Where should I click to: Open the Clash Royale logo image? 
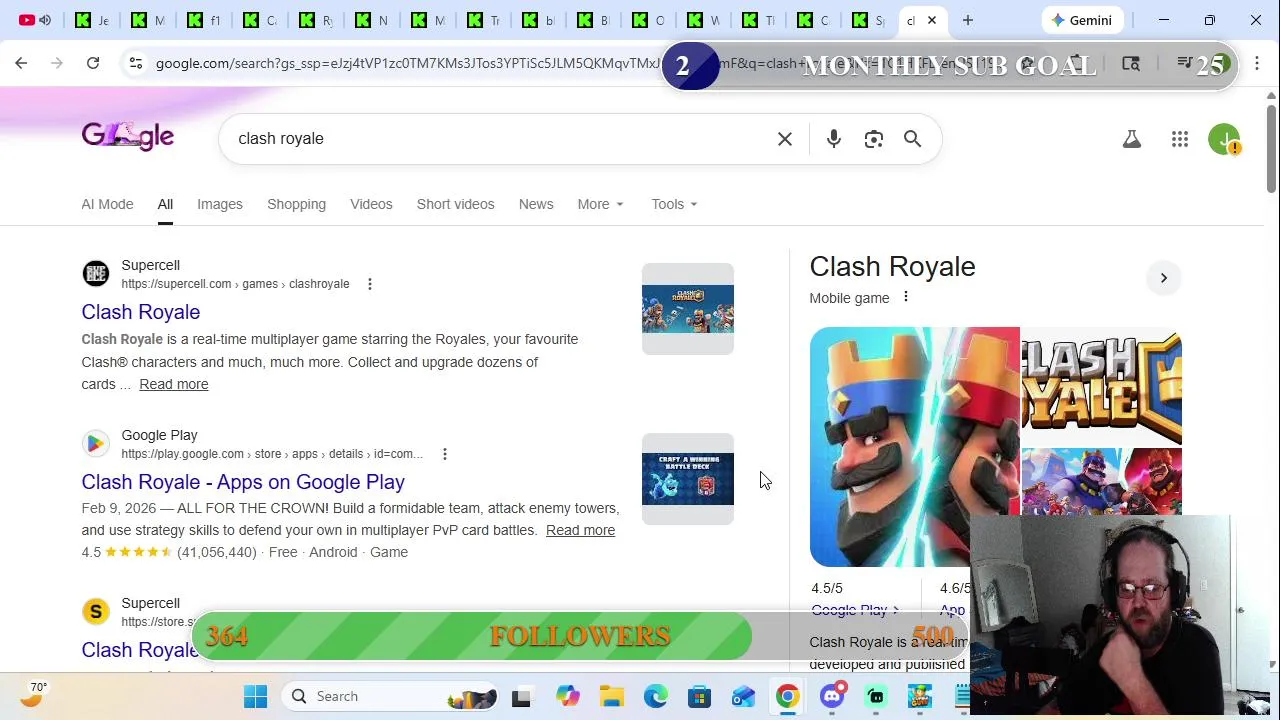(1102, 385)
